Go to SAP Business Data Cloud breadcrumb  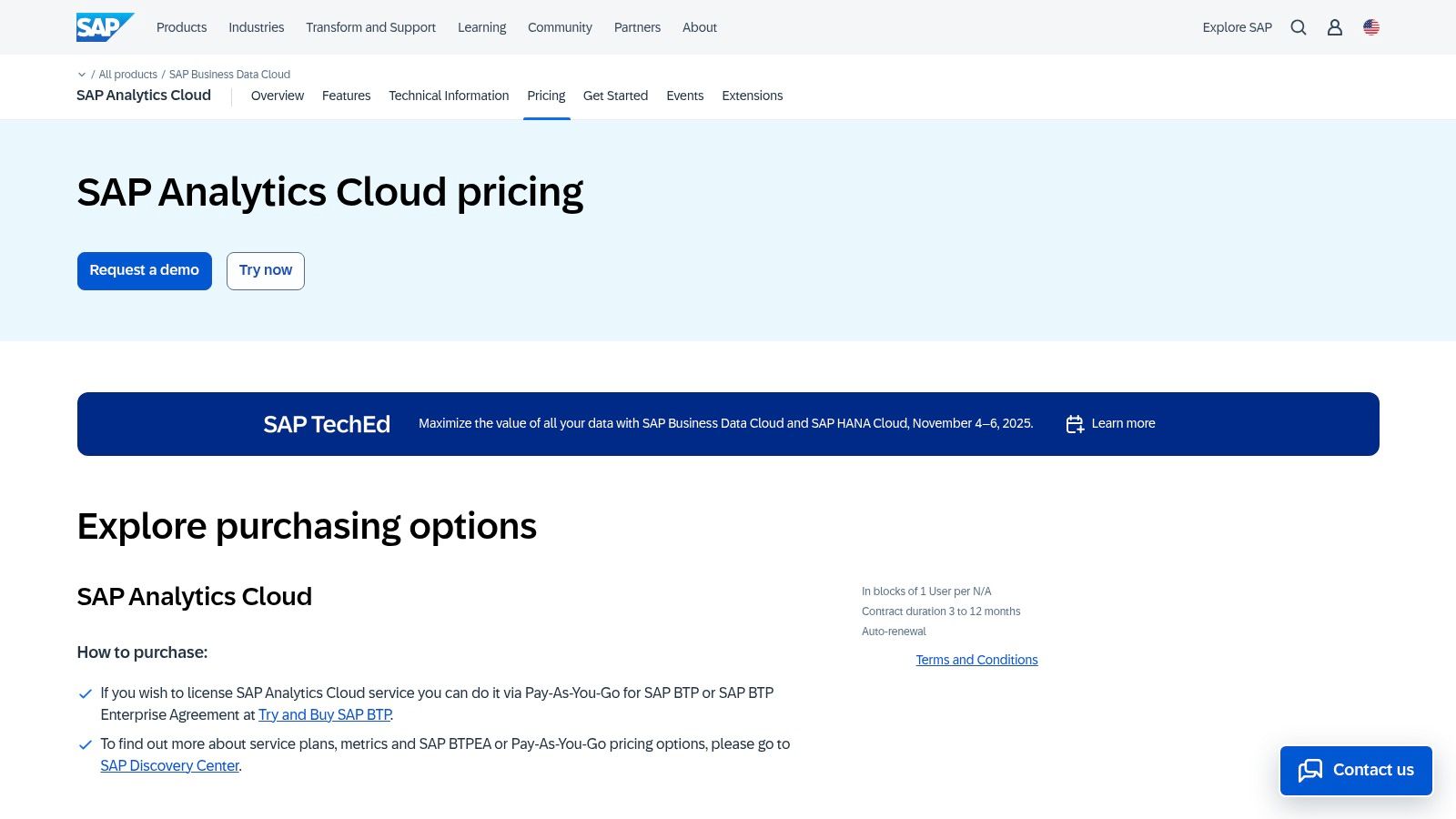[229, 75]
